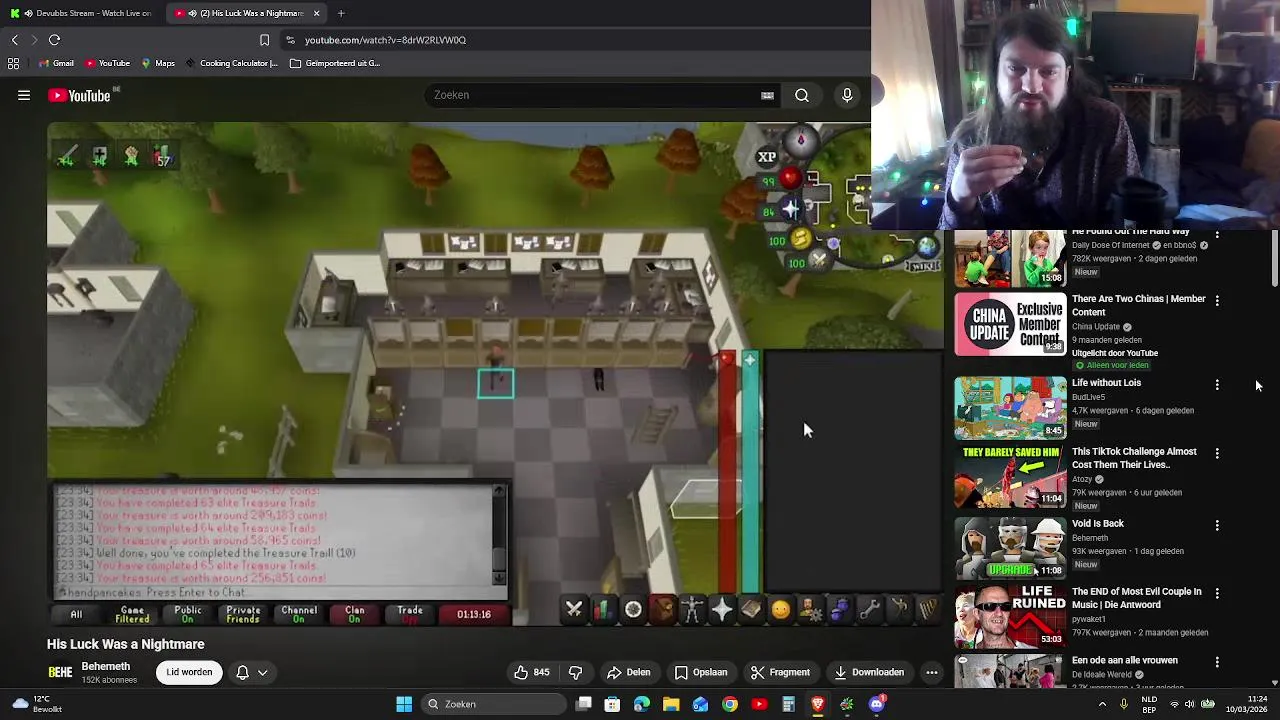The width and height of the screenshot is (1280, 720).
Task: Create a clip using Fragment
Action: click(781, 672)
